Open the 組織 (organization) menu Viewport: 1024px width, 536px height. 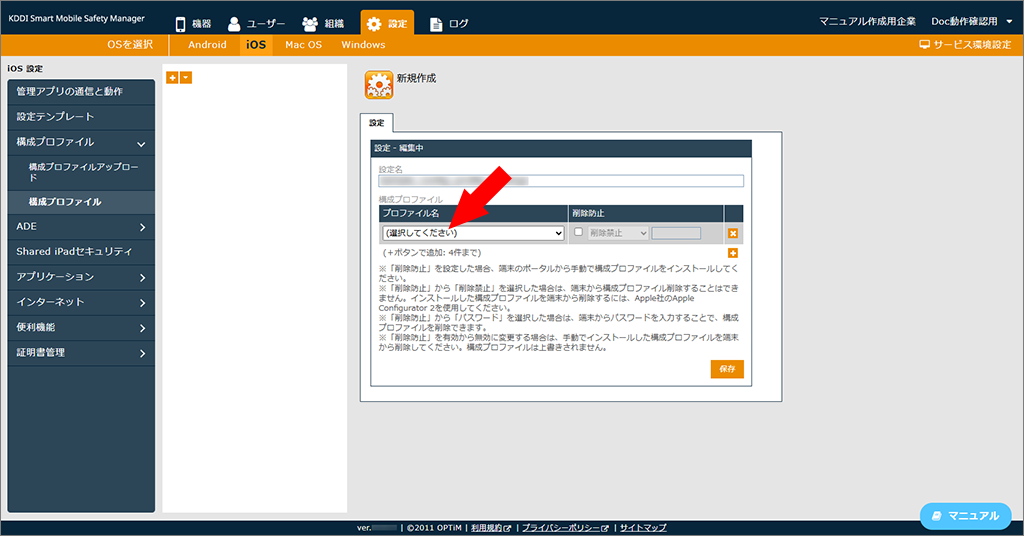(323, 24)
